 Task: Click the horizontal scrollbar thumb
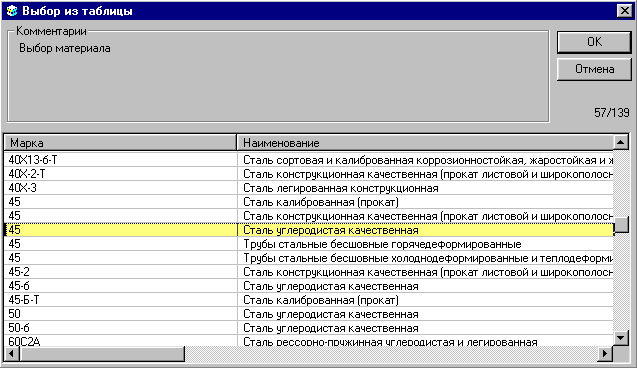(102, 354)
